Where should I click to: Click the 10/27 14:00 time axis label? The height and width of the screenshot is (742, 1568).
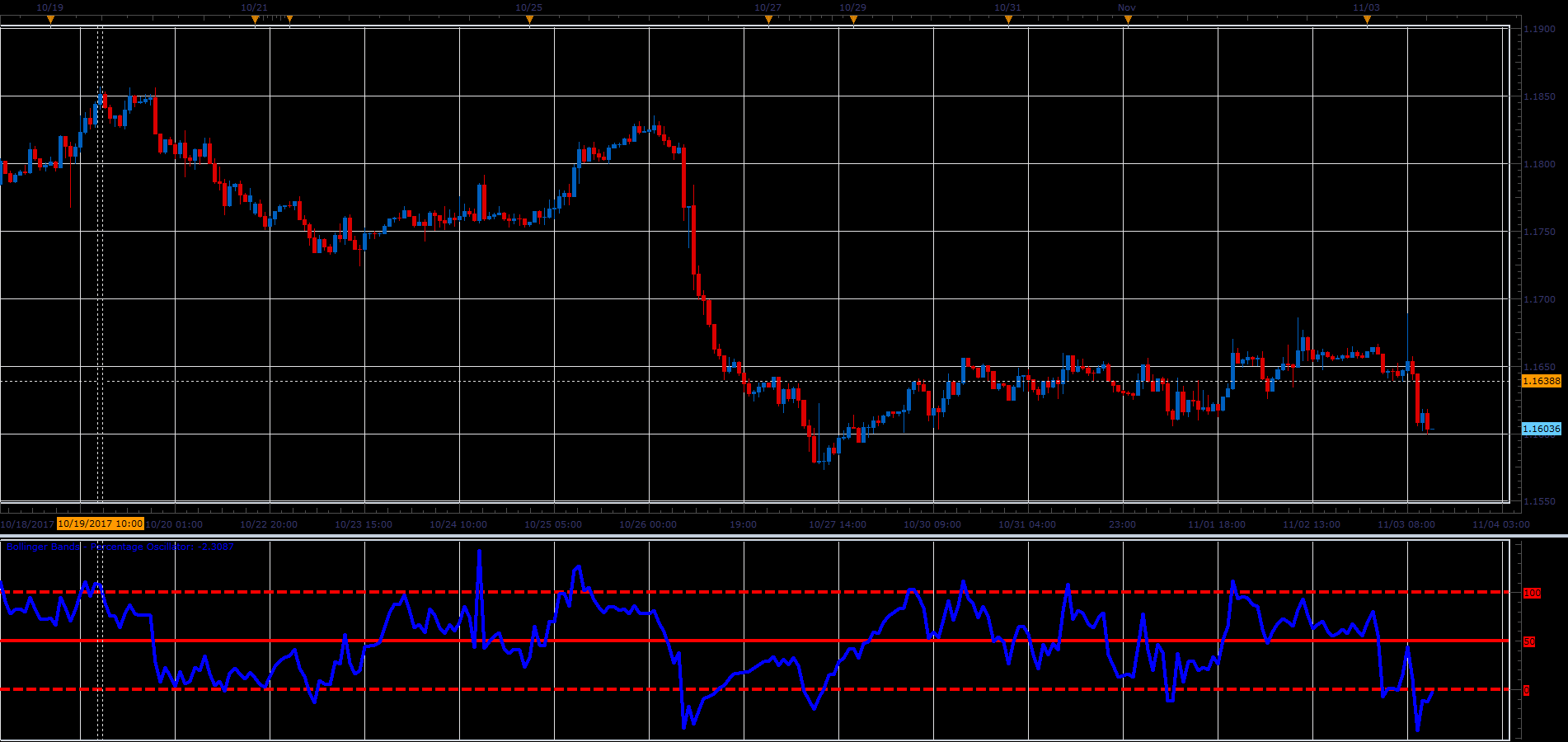click(838, 524)
